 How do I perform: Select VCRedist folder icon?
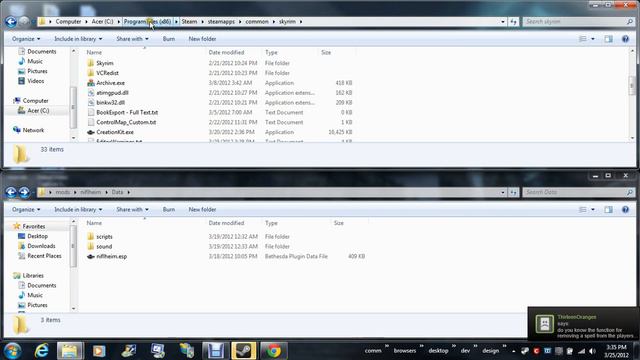click(x=91, y=73)
